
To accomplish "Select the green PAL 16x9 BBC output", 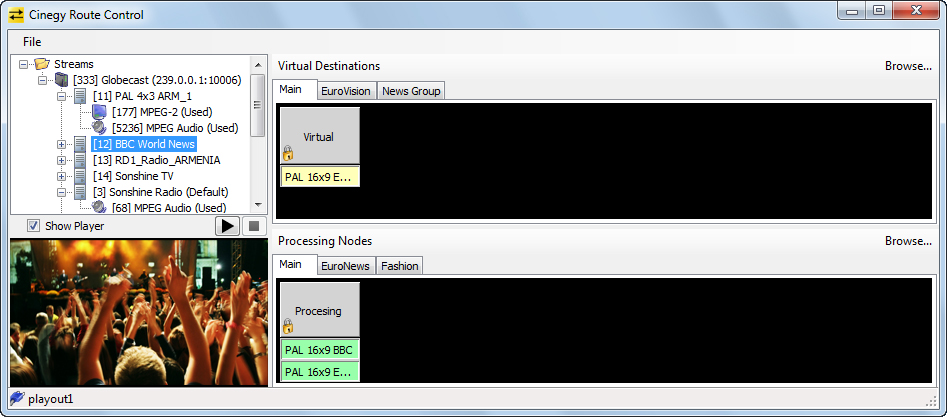I will (x=318, y=350).
